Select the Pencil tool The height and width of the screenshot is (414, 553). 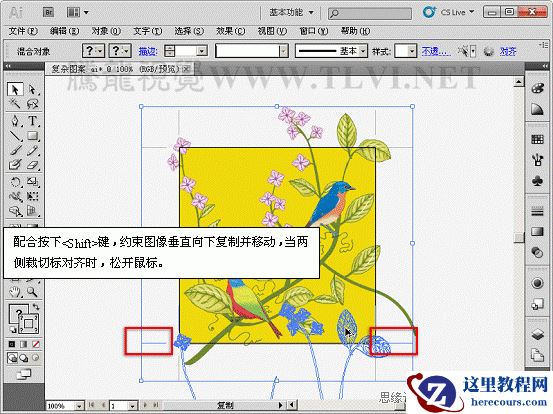pyautogui.click(x=32, y=151)
